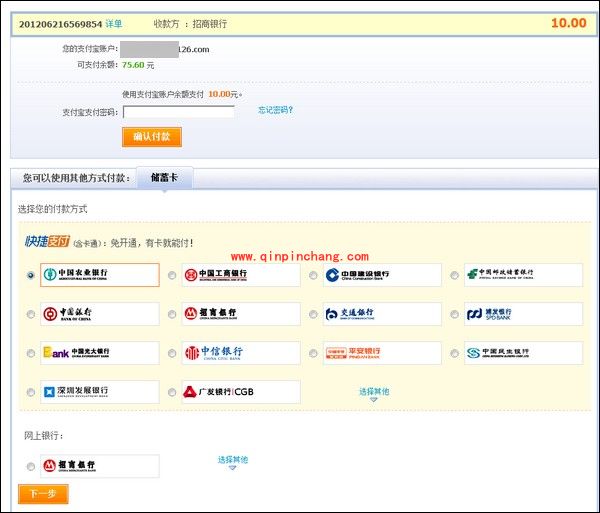
Task: Select the 平安银行 radio button
Action: tap(313, 353)
